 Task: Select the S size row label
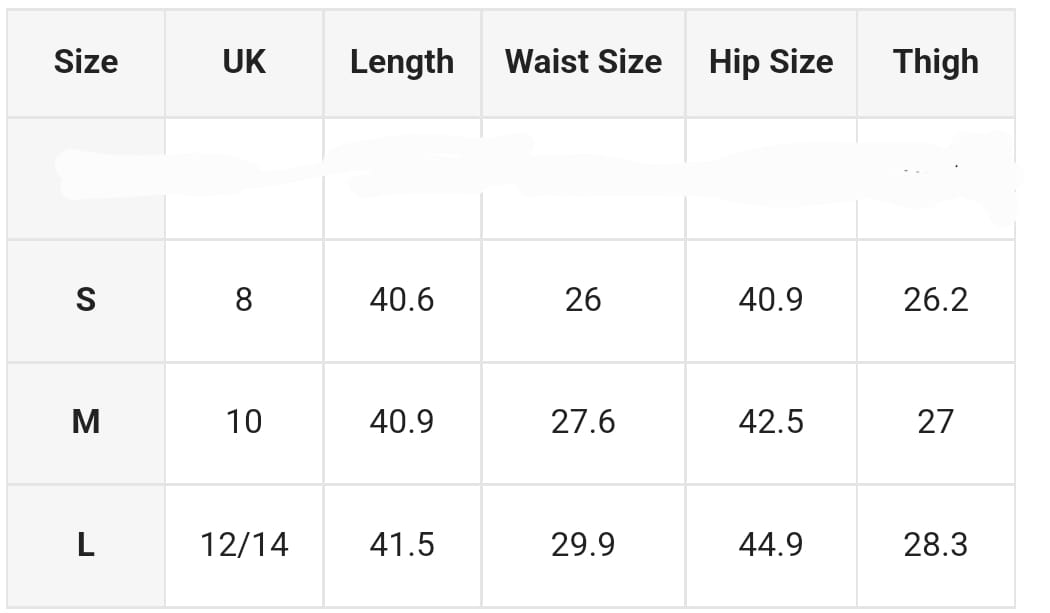(x=86, y=299)
